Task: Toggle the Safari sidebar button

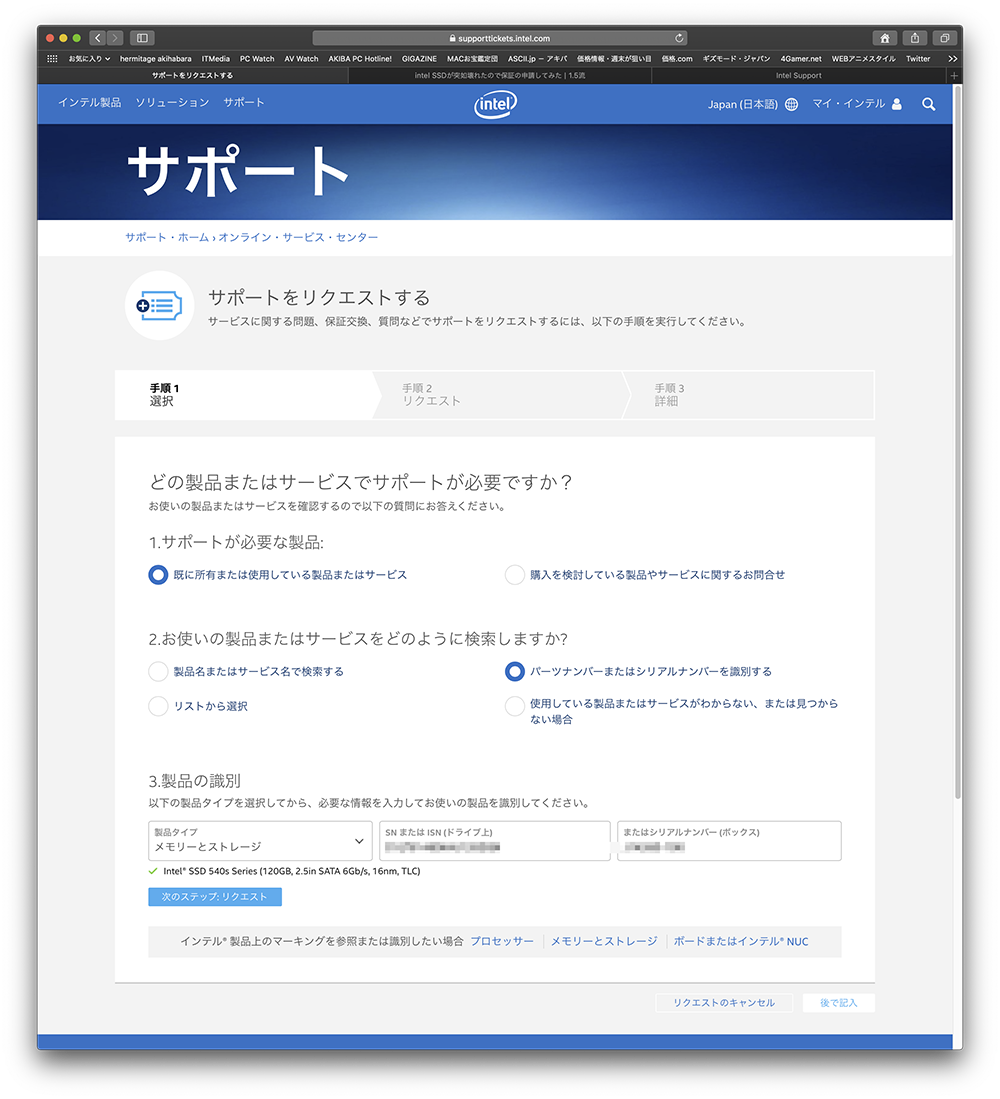Action: point(142,38)
